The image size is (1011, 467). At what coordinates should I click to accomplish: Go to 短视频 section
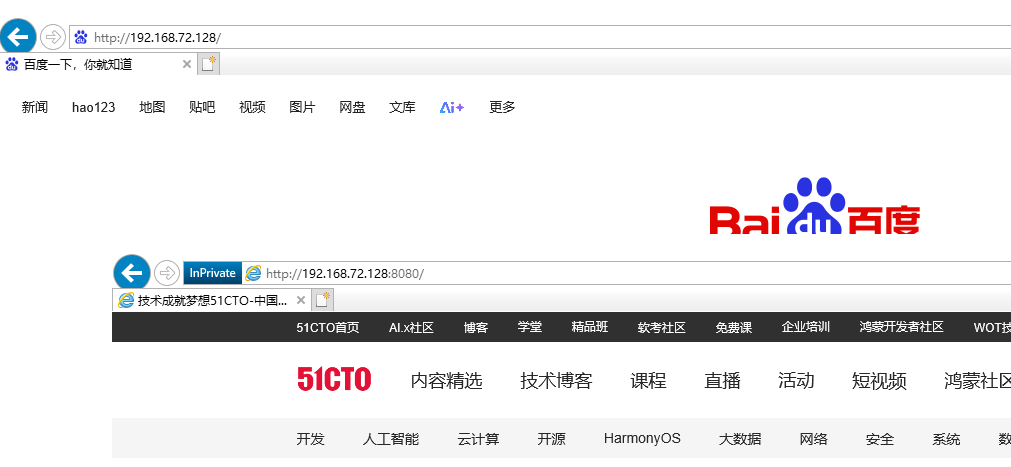879,381
